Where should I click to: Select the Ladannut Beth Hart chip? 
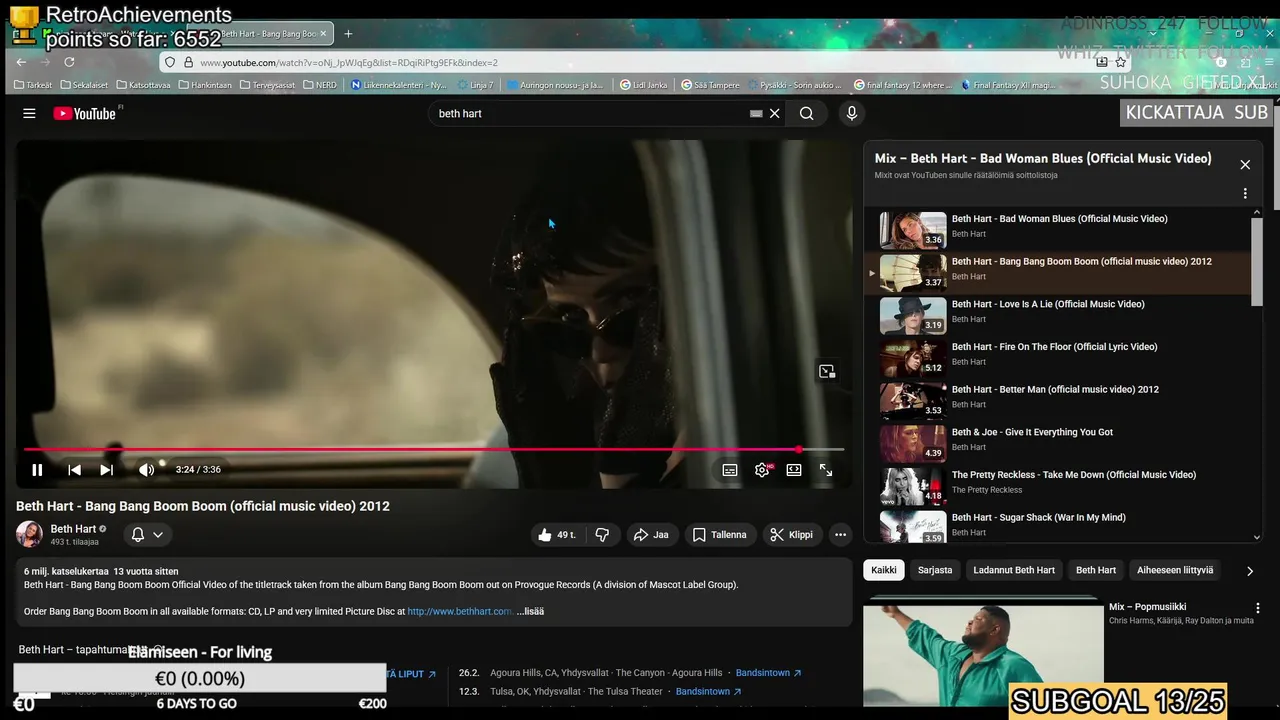(x=1014, y=570)
